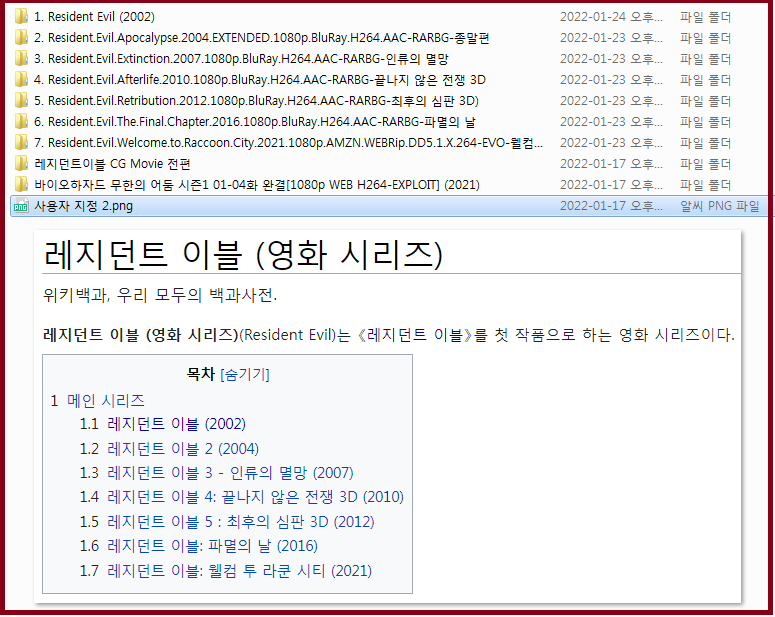
Task: Click folder icon of 7. Welcome.to.Raccoon.City row
Action: click(21, 143)
